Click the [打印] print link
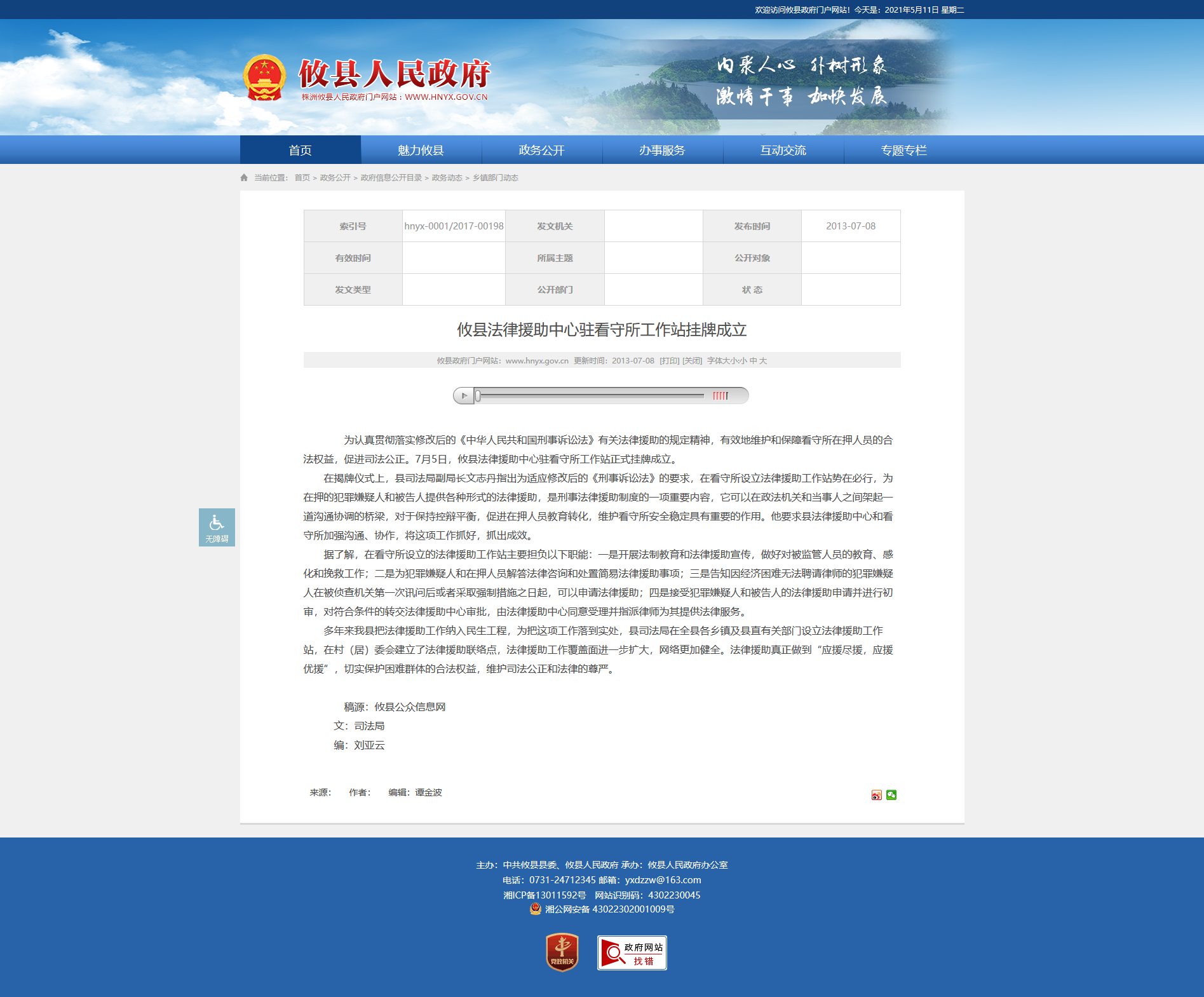The width and height of the screenshot is (1204, 997). click(669, 360)
